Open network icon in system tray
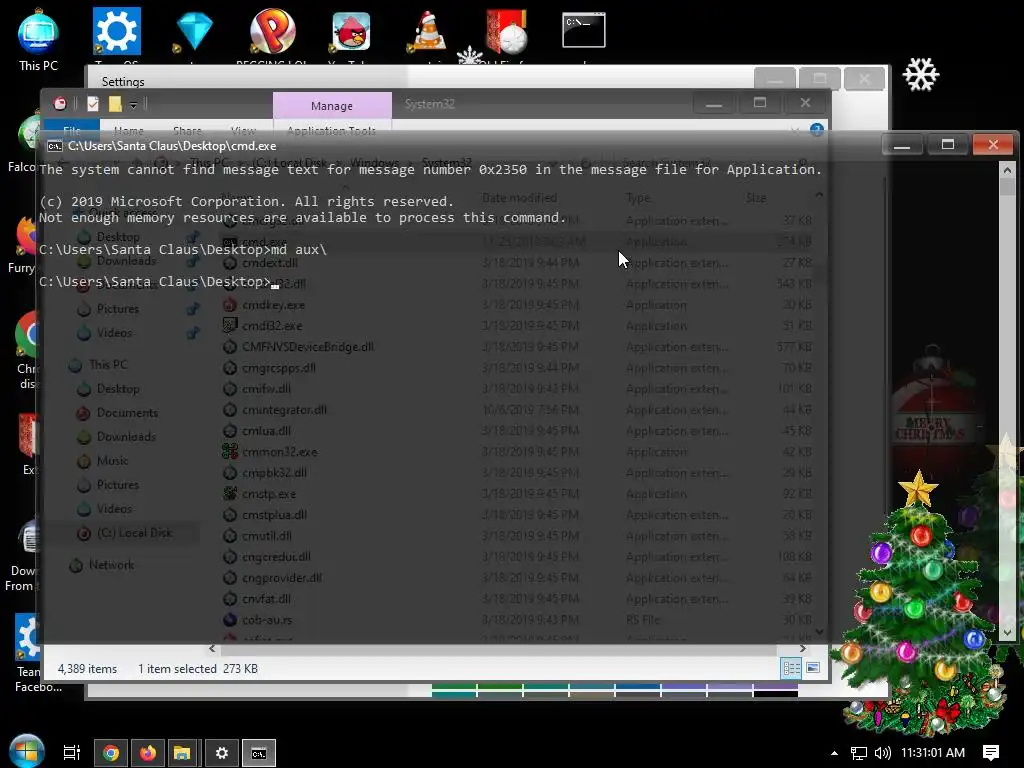 [859, 753]
